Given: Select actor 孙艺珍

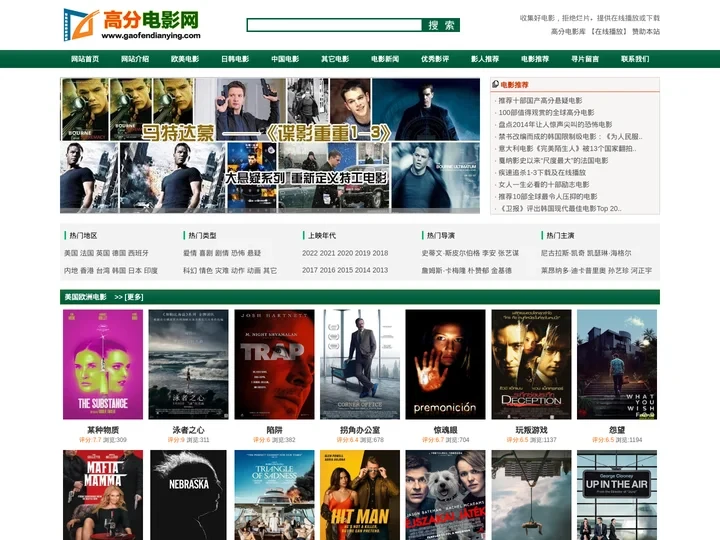Looking at the screenshot, I should [x=619, y=270].
